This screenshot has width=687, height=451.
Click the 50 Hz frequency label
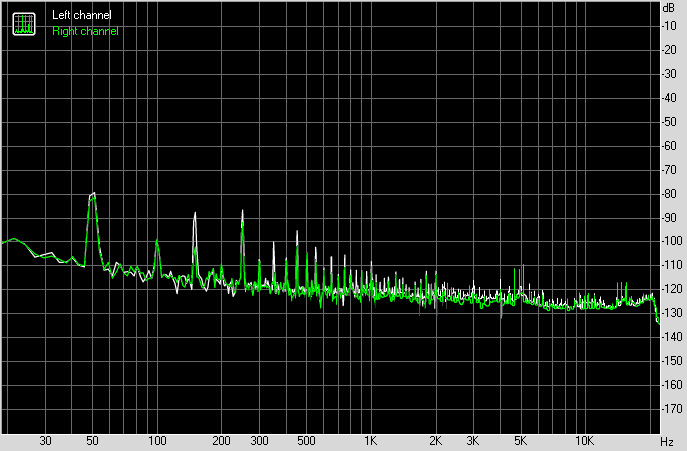(x=92, y=441)
